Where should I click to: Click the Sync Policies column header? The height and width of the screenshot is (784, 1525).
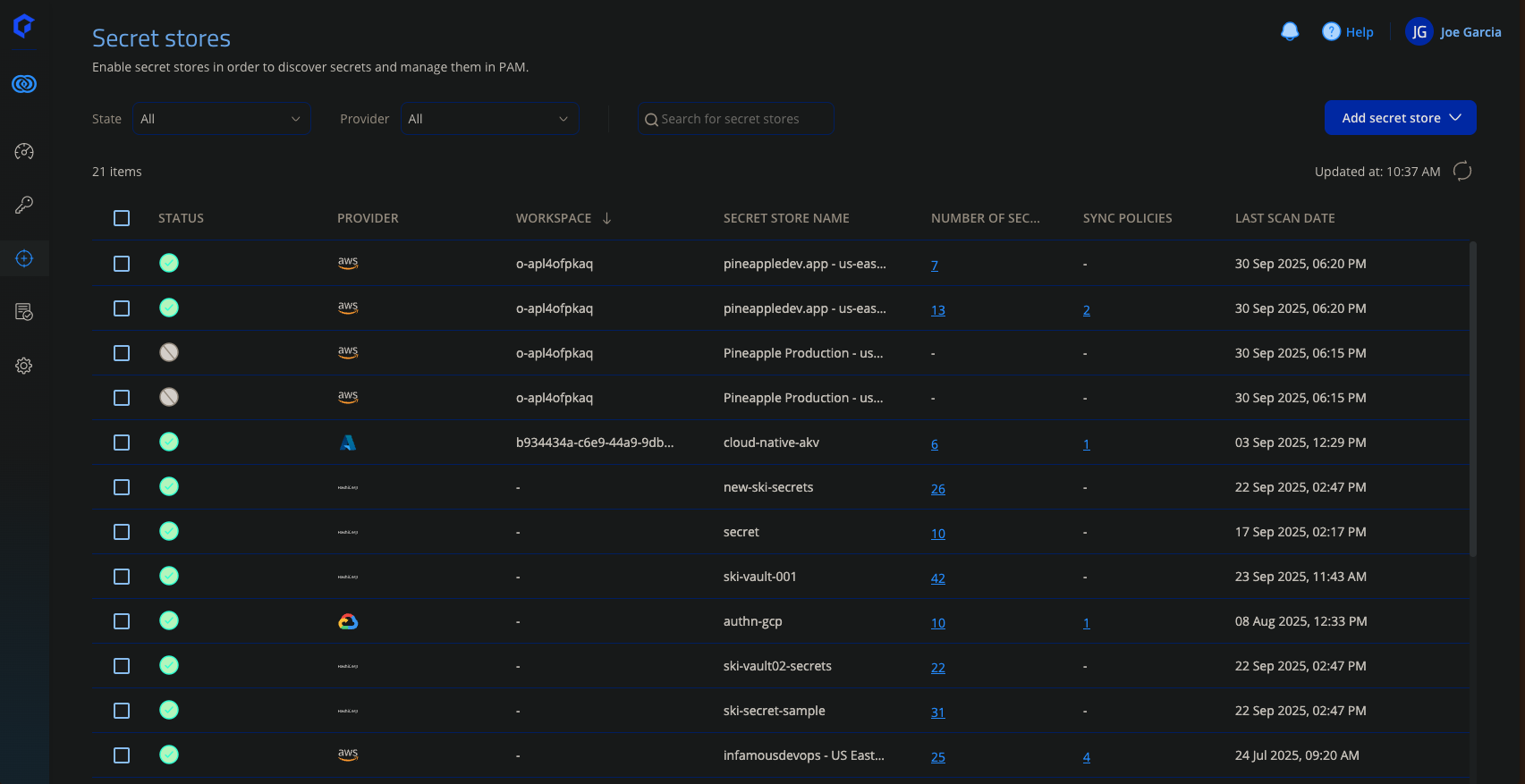pyautogui.click(x=1127, y=218)
